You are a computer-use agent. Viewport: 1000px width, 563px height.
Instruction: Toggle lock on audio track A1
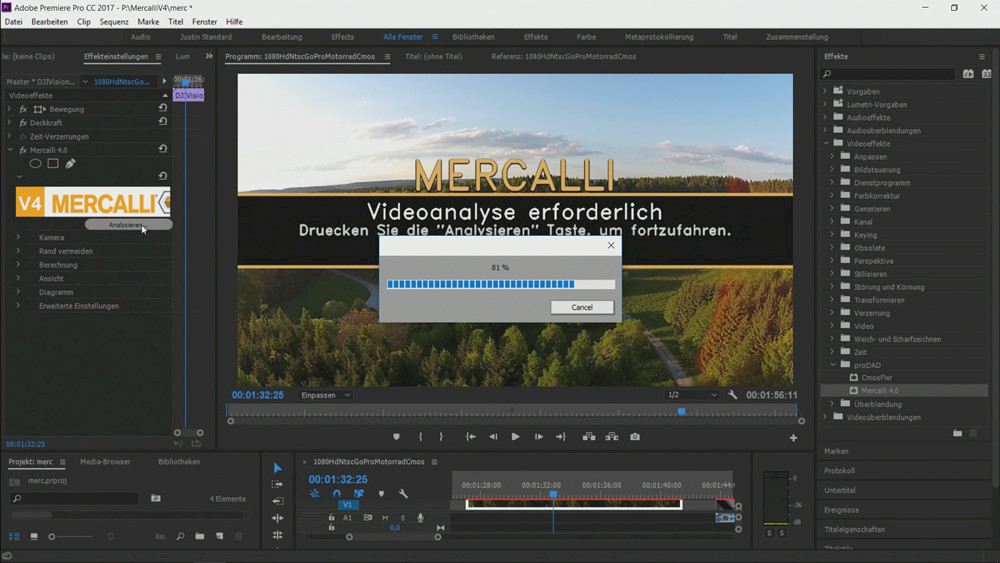click(x=331, y=518)
